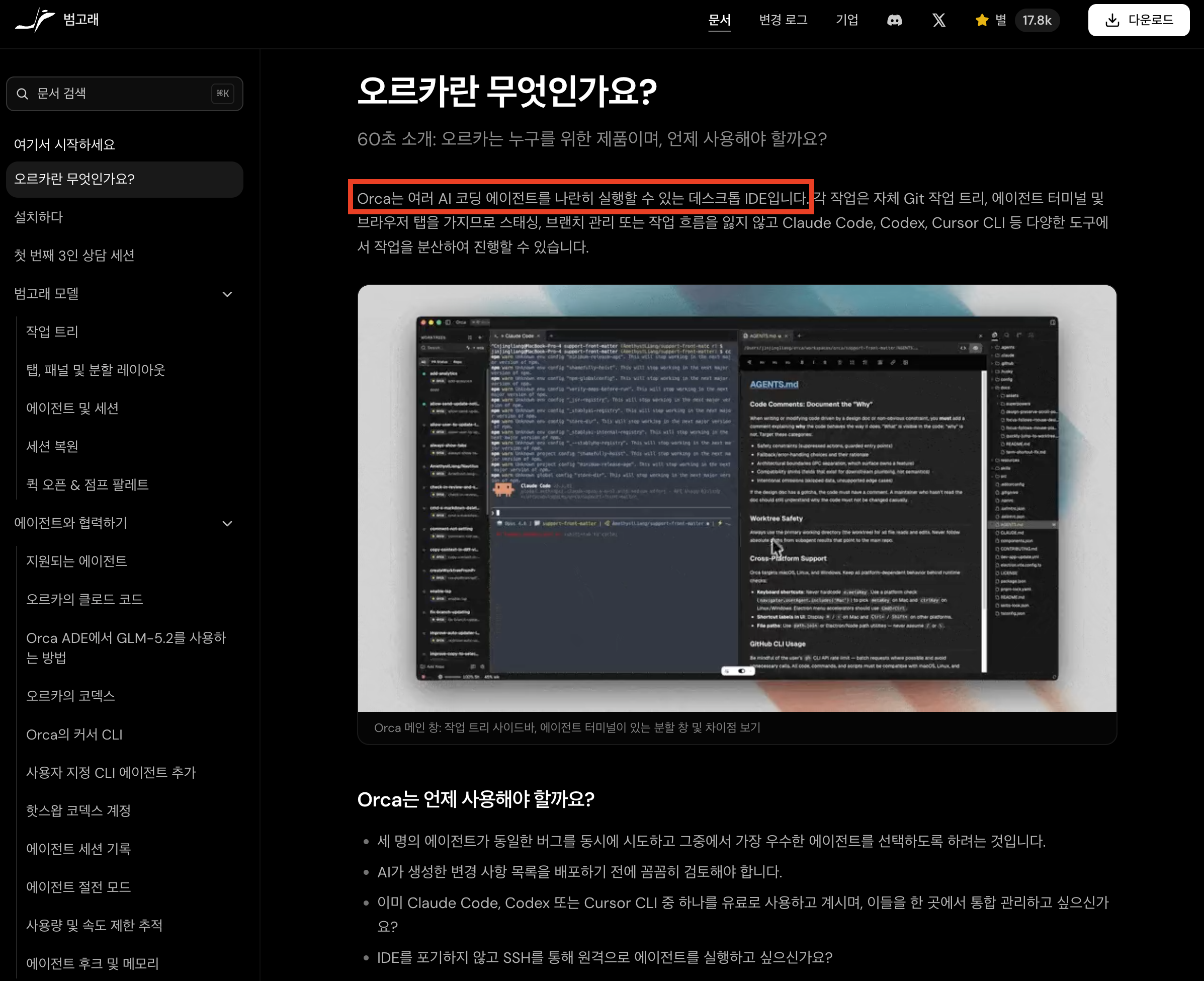Open 에이전트 절전 모드 page
The height and width of the screenshot is (981, 1204).
click(x=78, y=887)
